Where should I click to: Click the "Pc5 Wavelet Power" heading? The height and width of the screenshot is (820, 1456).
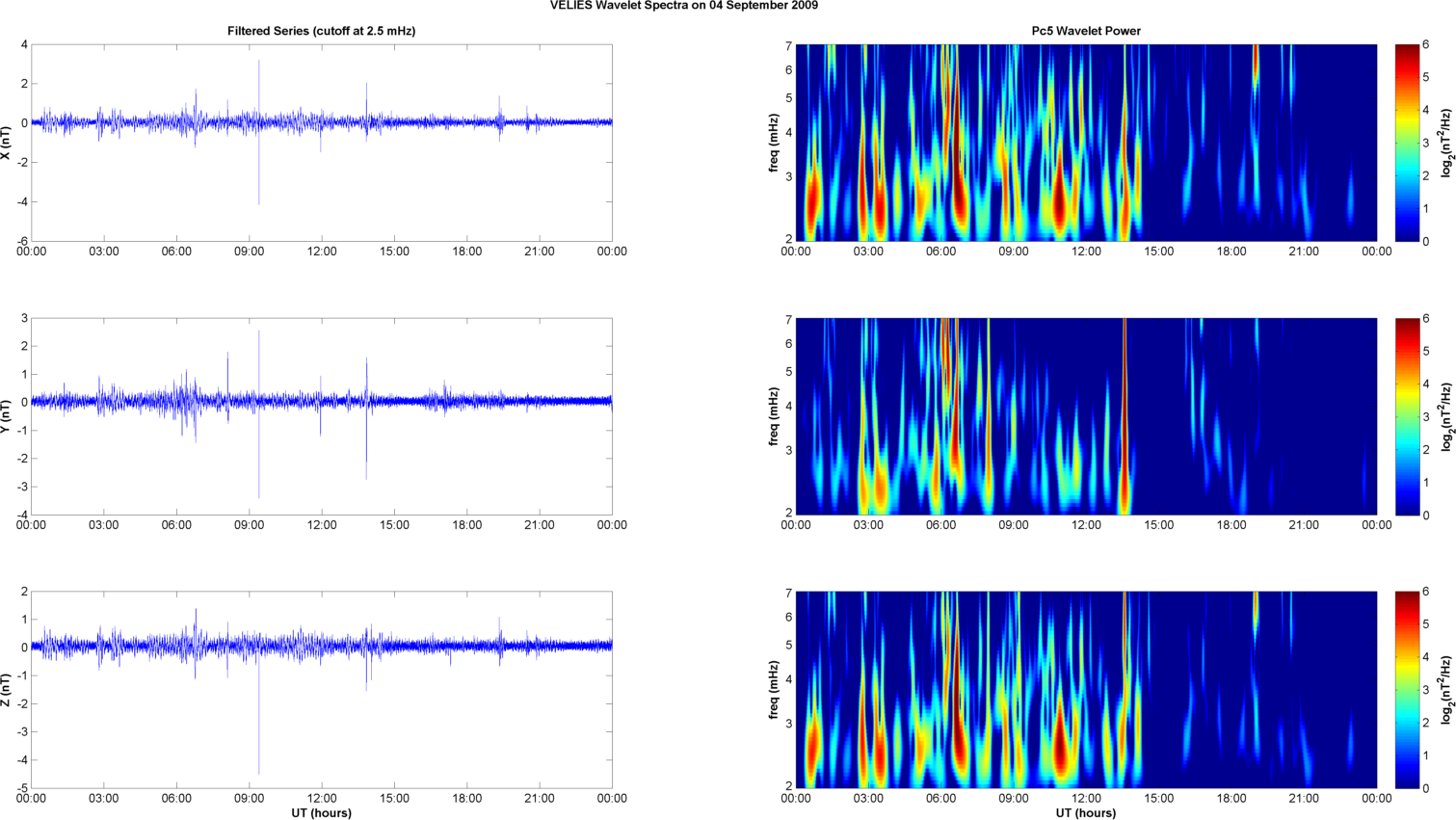click(1086, 31)
